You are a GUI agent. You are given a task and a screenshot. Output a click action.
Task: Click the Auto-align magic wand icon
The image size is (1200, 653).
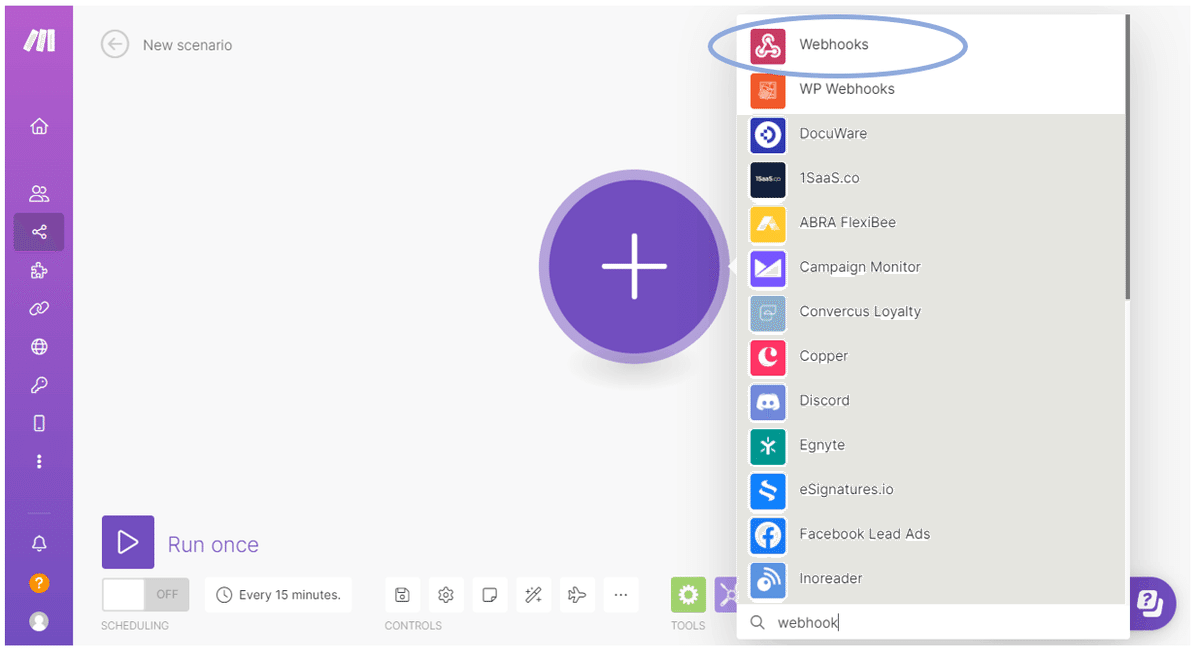pos(534,595)
